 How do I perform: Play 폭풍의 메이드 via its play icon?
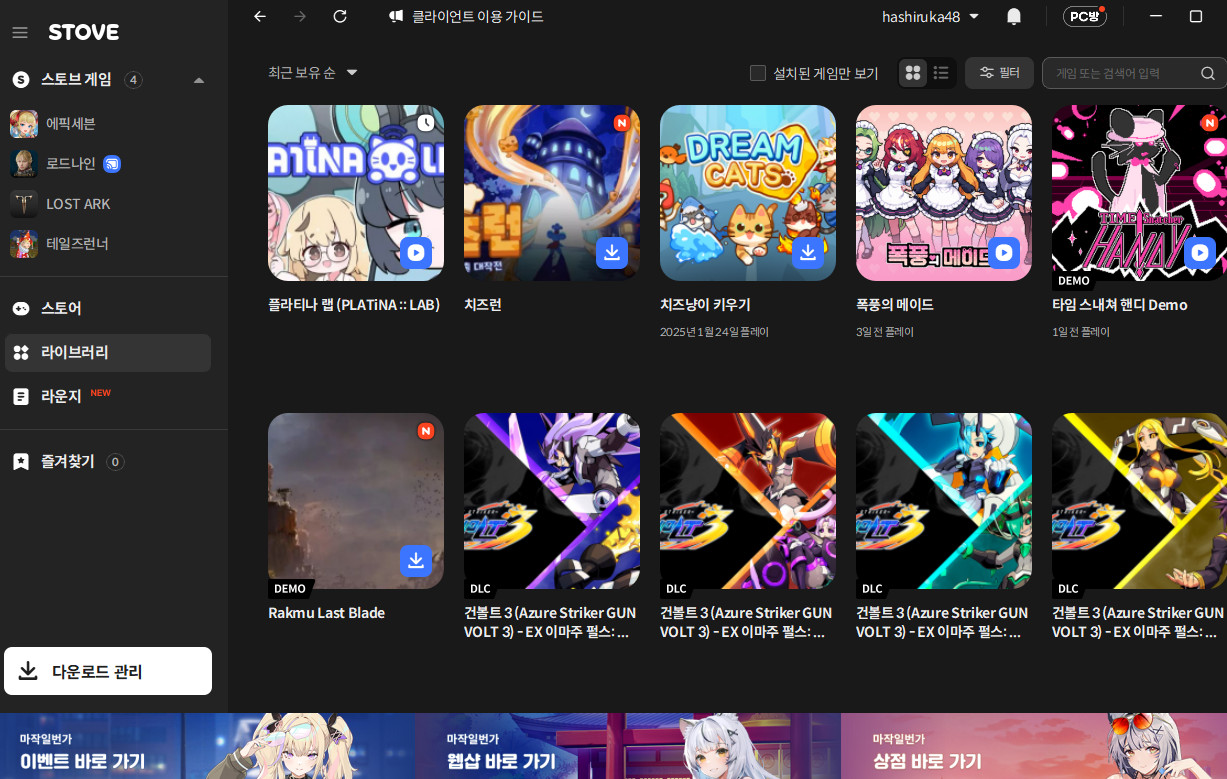coord(1004,252)
